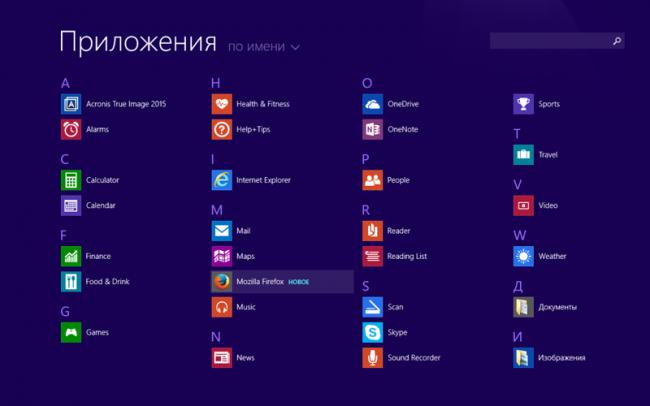Open the Food & Drink icon

pos(71,282)
